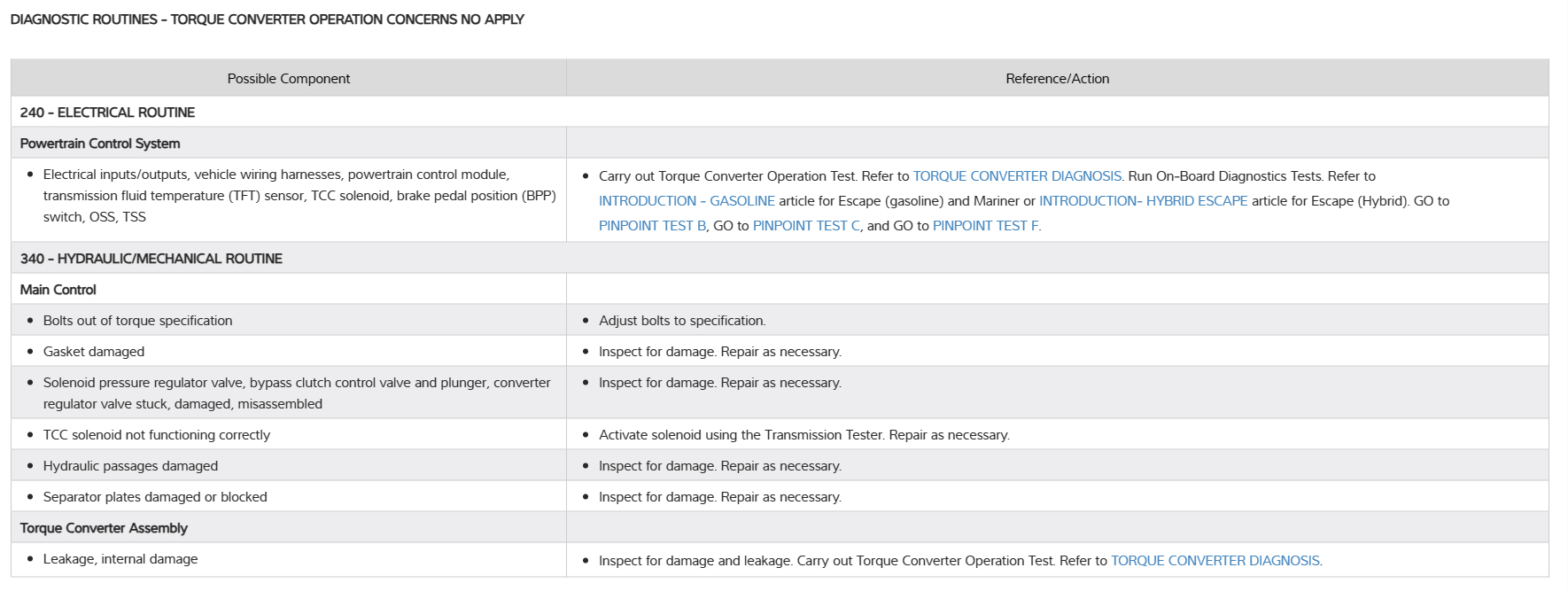1568x591 pixels.
Task: Click TCC solenoid not functioning correctly item
Action: (x=157, y=435)
